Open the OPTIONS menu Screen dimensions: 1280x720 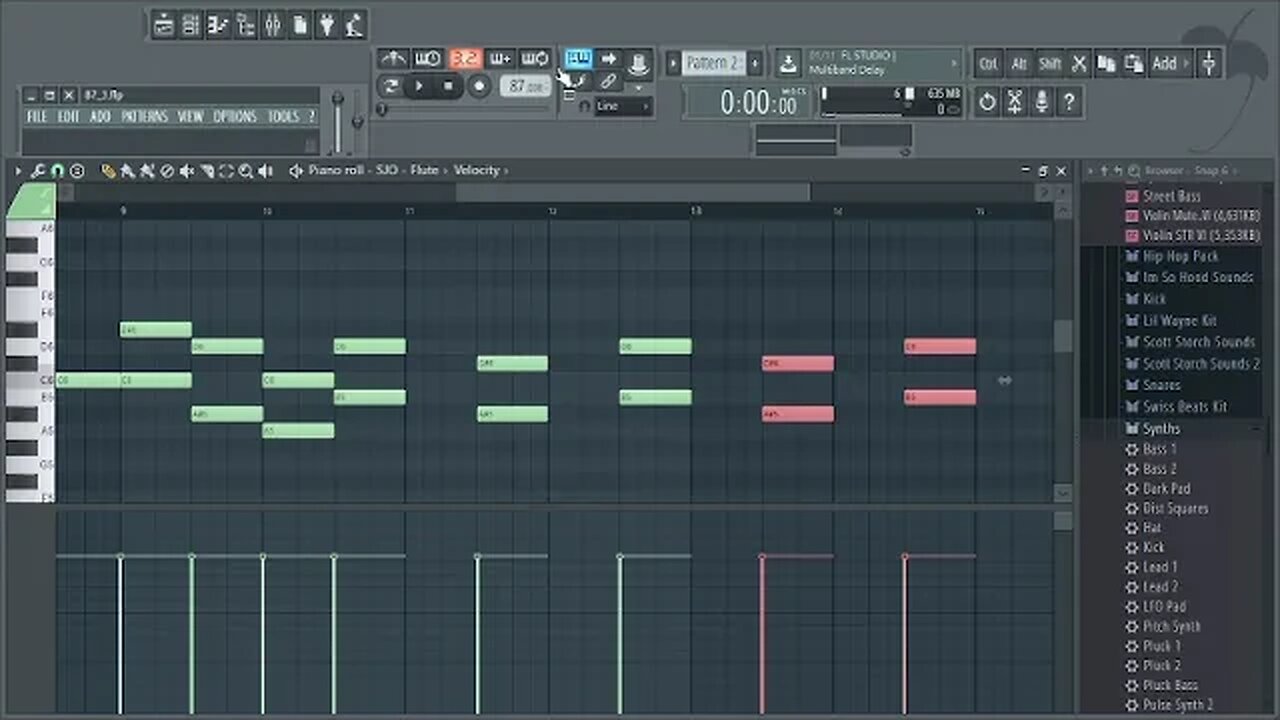[234, 116]
